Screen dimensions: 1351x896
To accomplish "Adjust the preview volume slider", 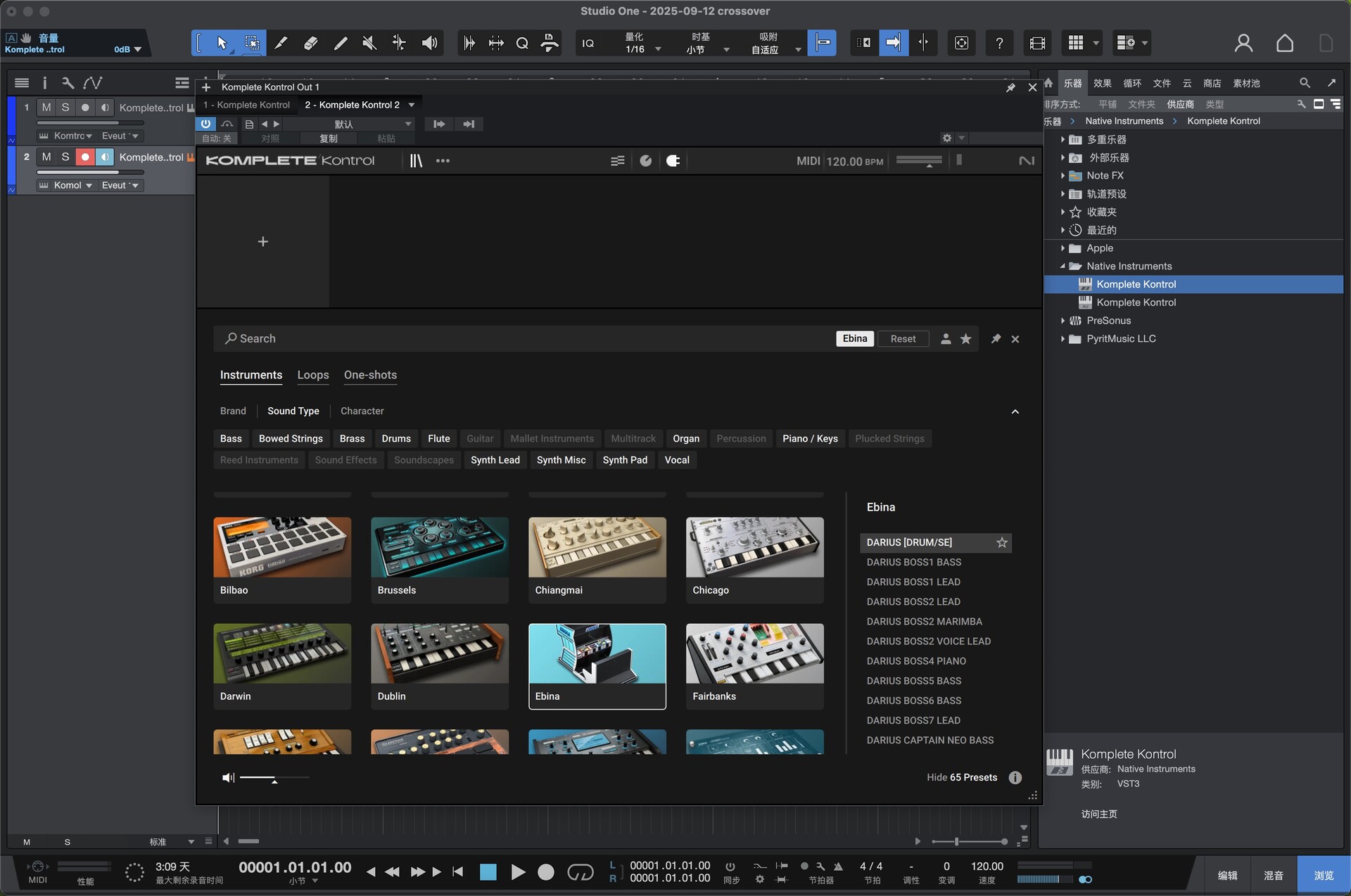I will coord(274,778).
